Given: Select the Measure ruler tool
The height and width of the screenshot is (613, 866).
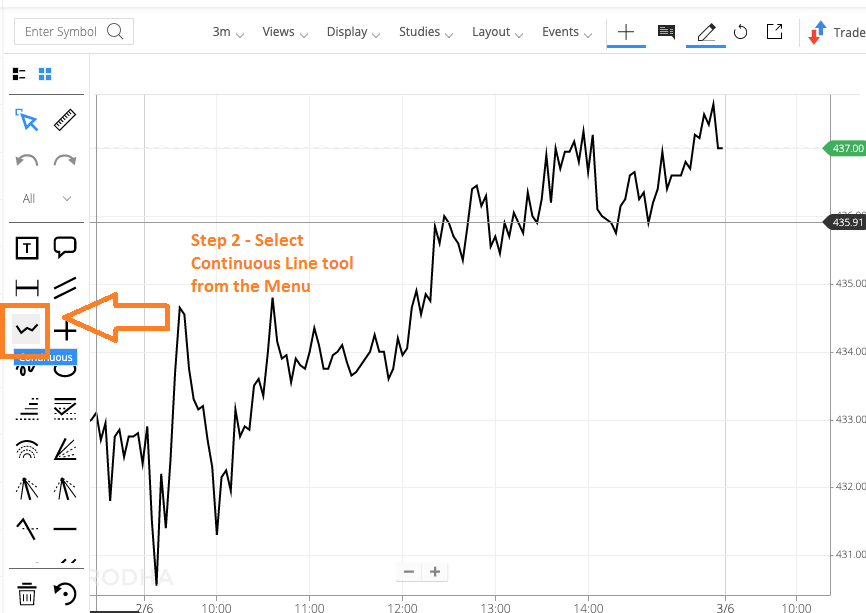Looking at the screenshot, I should tap(65, 121).
